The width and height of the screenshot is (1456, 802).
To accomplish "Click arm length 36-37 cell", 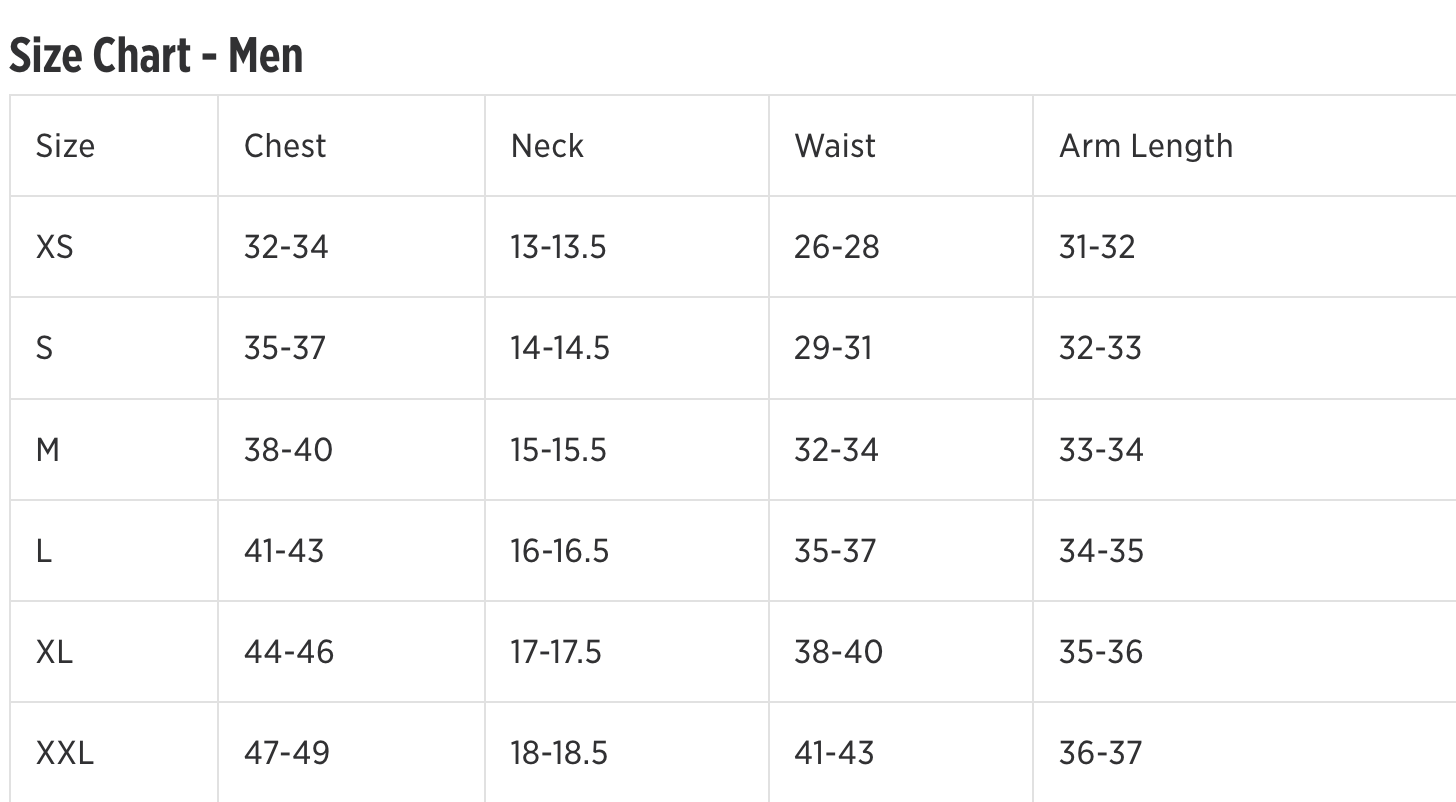I will [x=1100, y=753].
